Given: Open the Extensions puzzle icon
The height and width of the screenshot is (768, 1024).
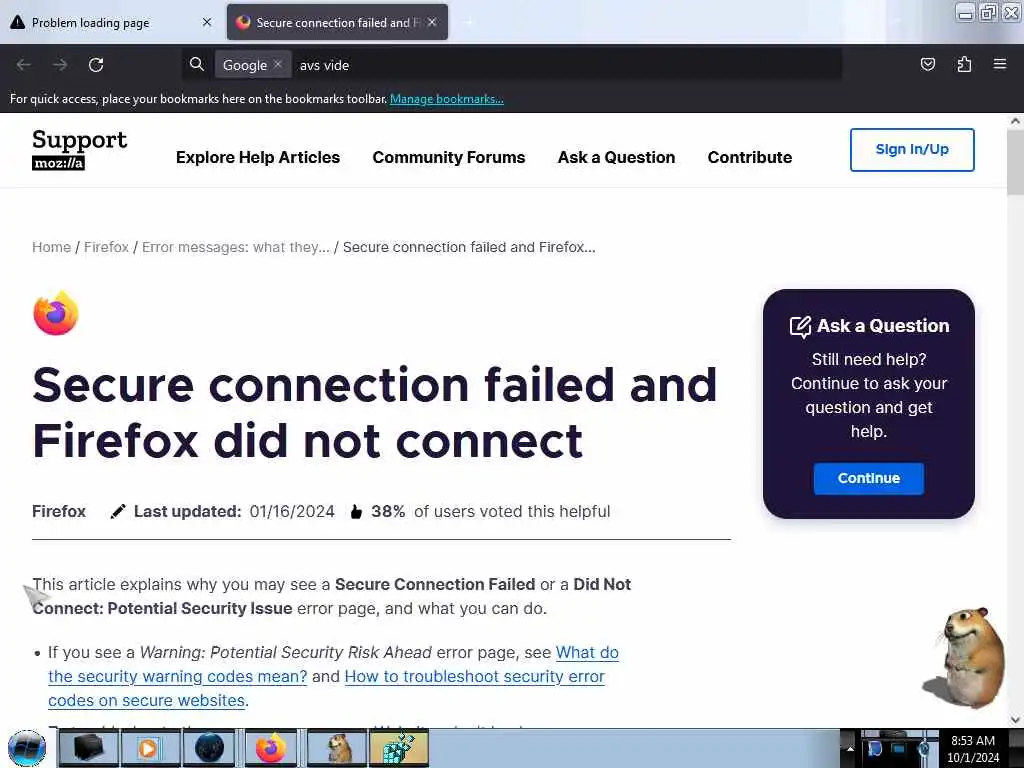Looking at the screenshot, I should click(964, 64).
